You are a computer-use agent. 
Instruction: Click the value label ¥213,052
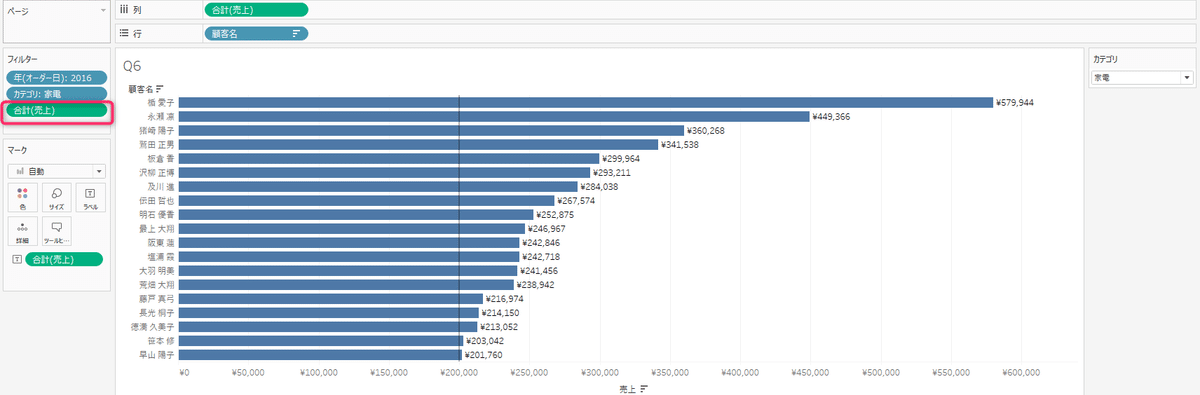coord(499,326)
